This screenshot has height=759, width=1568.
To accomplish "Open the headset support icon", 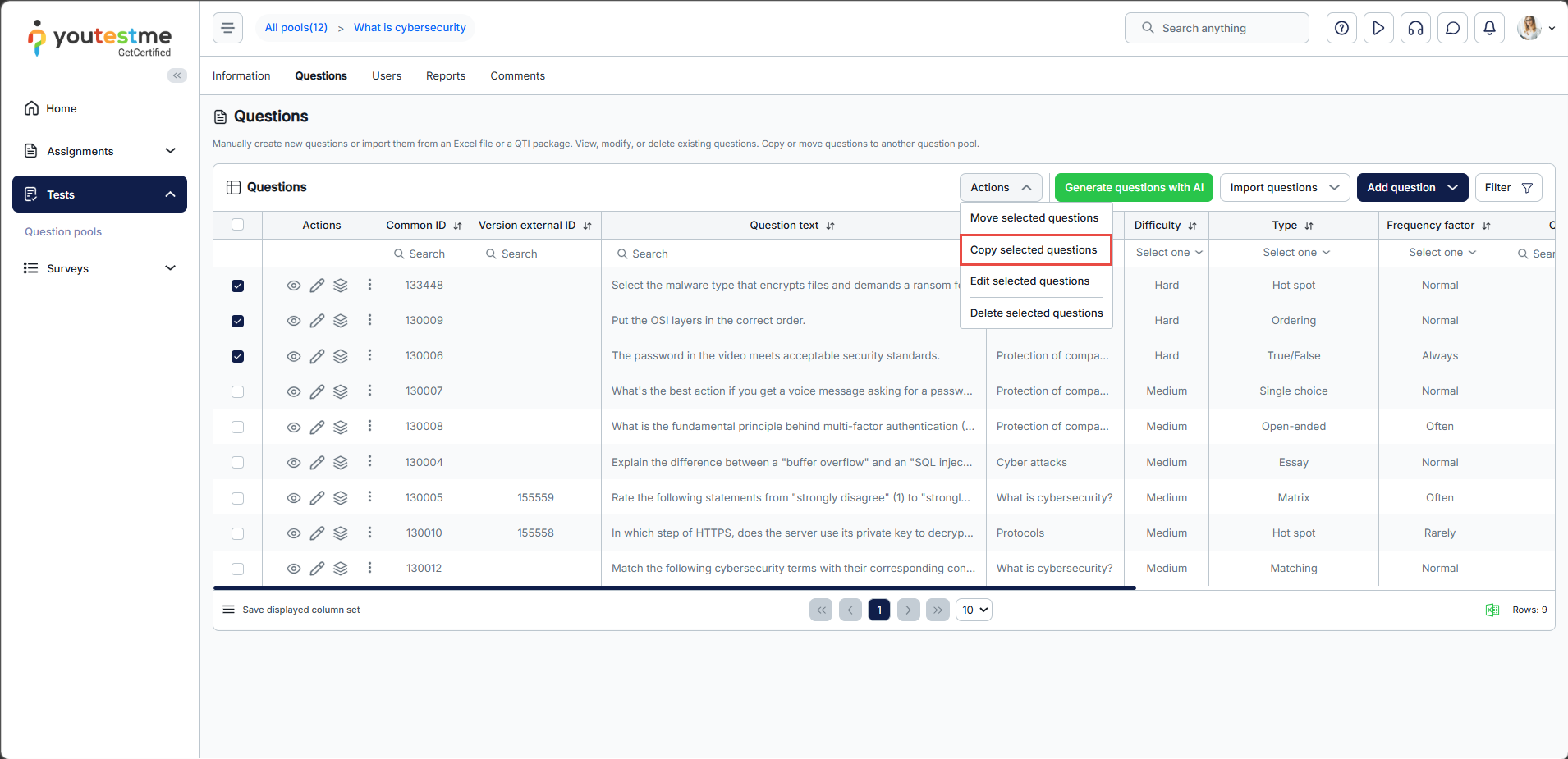I will [x=1415, y=28].
